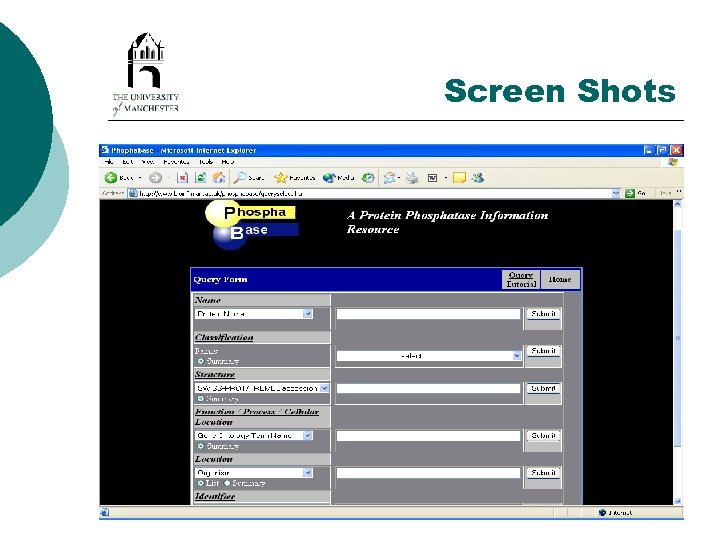The image size is (720, 540).
Task: Open the Help menu
Action: [228, 162]
